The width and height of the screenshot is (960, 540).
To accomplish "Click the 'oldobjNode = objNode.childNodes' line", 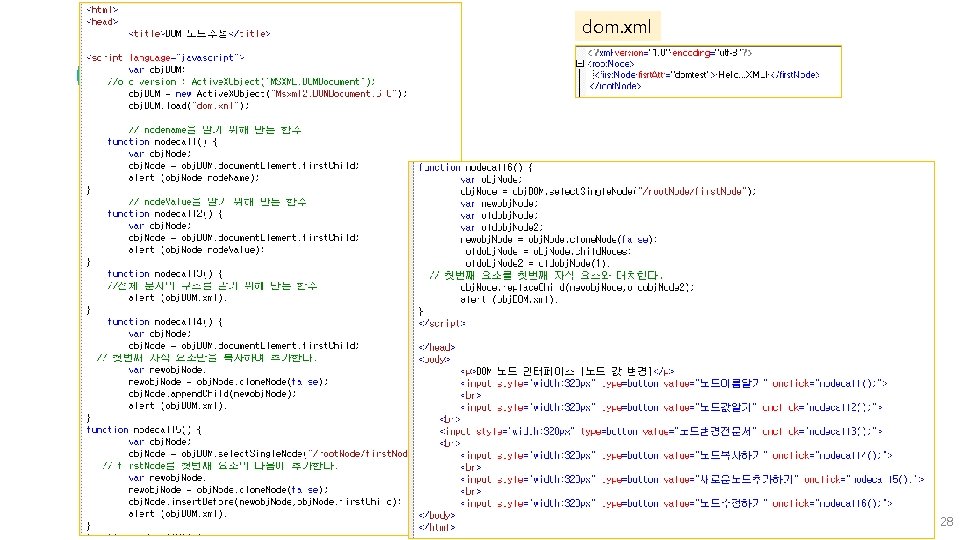I will [547, 252].
